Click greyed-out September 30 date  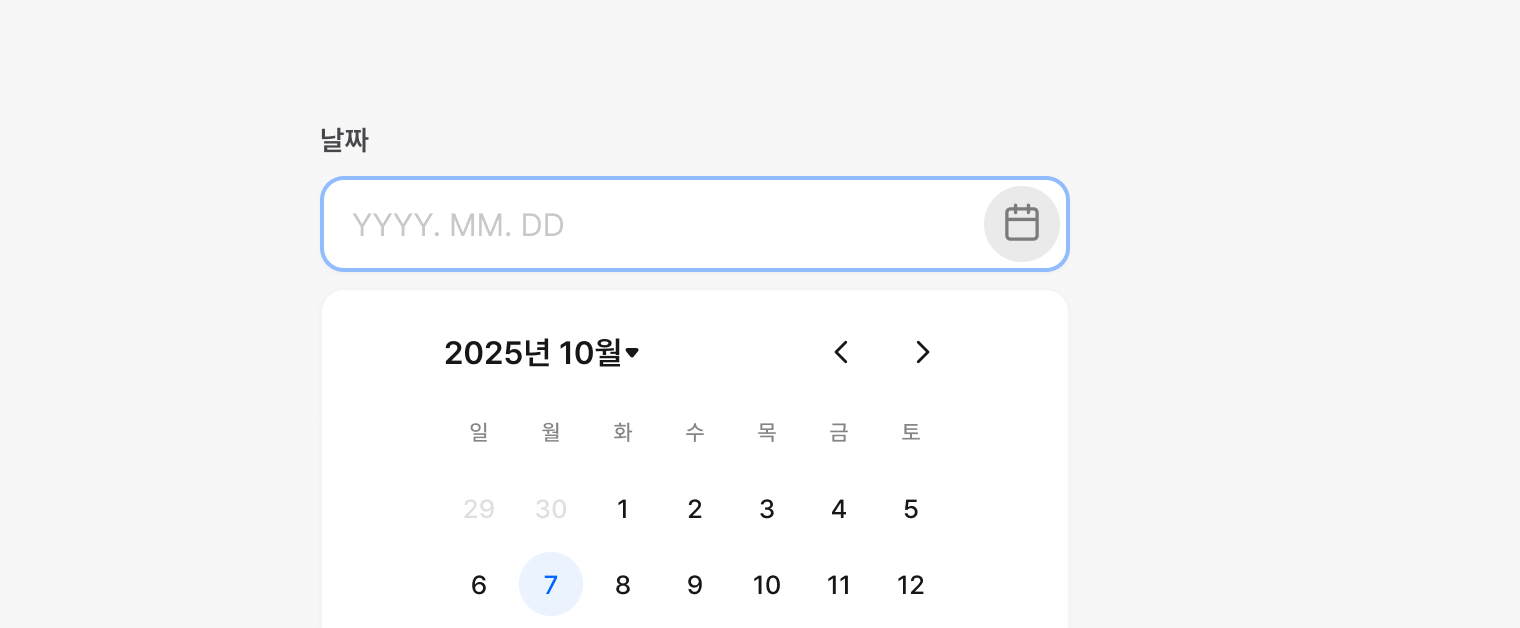(x=551, y=510)
